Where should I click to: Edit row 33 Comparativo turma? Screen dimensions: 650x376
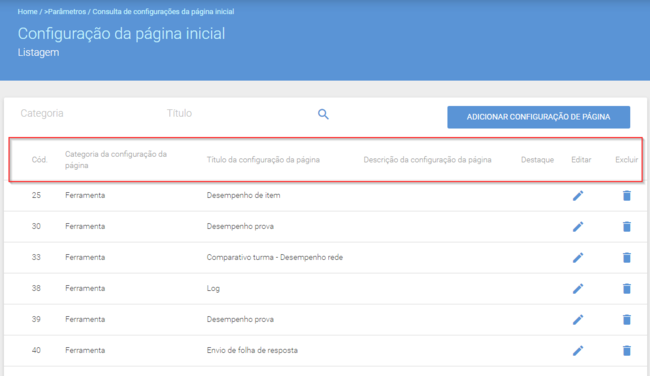578,257
